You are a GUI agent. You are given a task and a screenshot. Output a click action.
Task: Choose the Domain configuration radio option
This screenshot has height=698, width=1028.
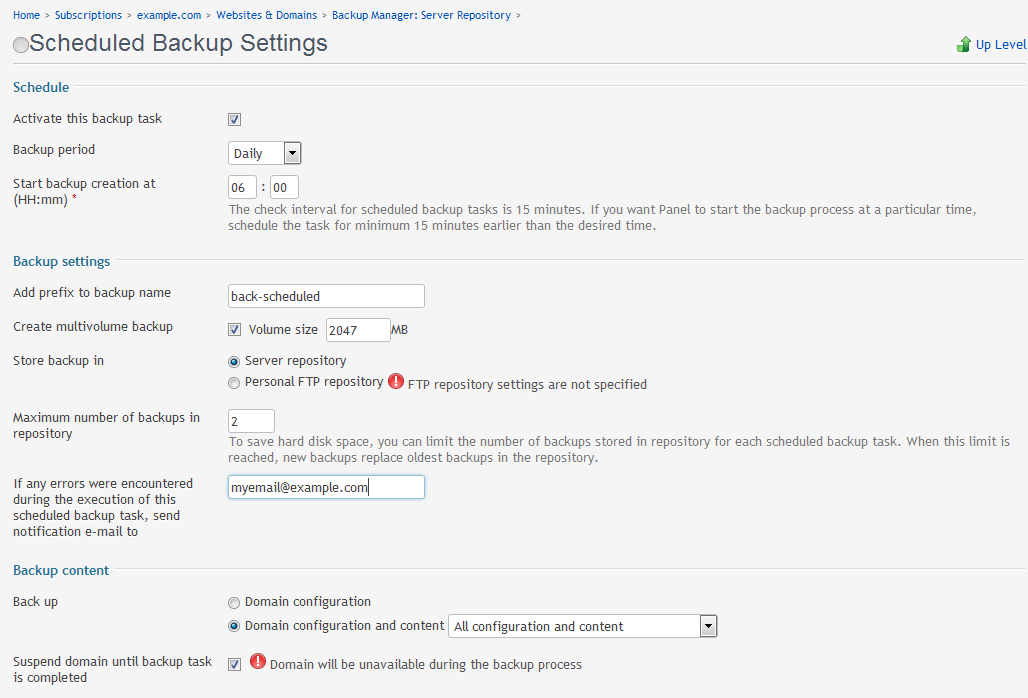pos(234,603)
